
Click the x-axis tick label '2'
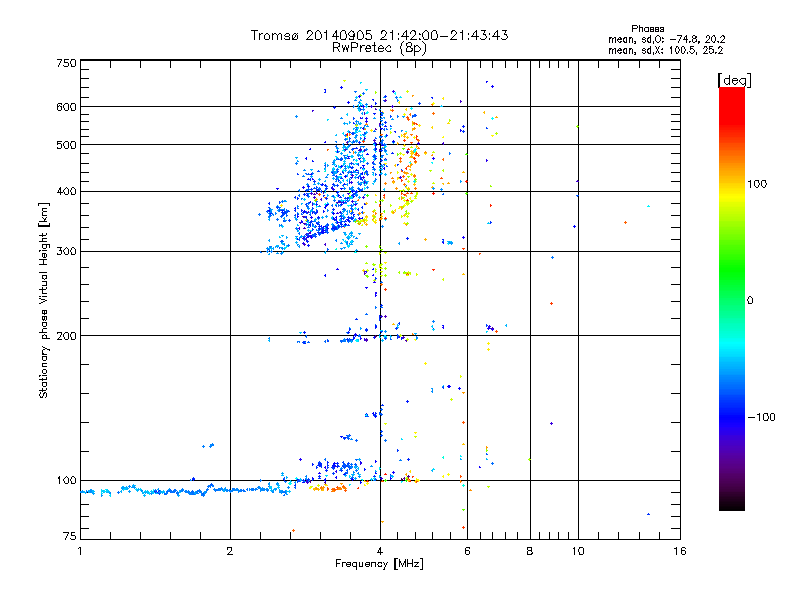point(230,551)
